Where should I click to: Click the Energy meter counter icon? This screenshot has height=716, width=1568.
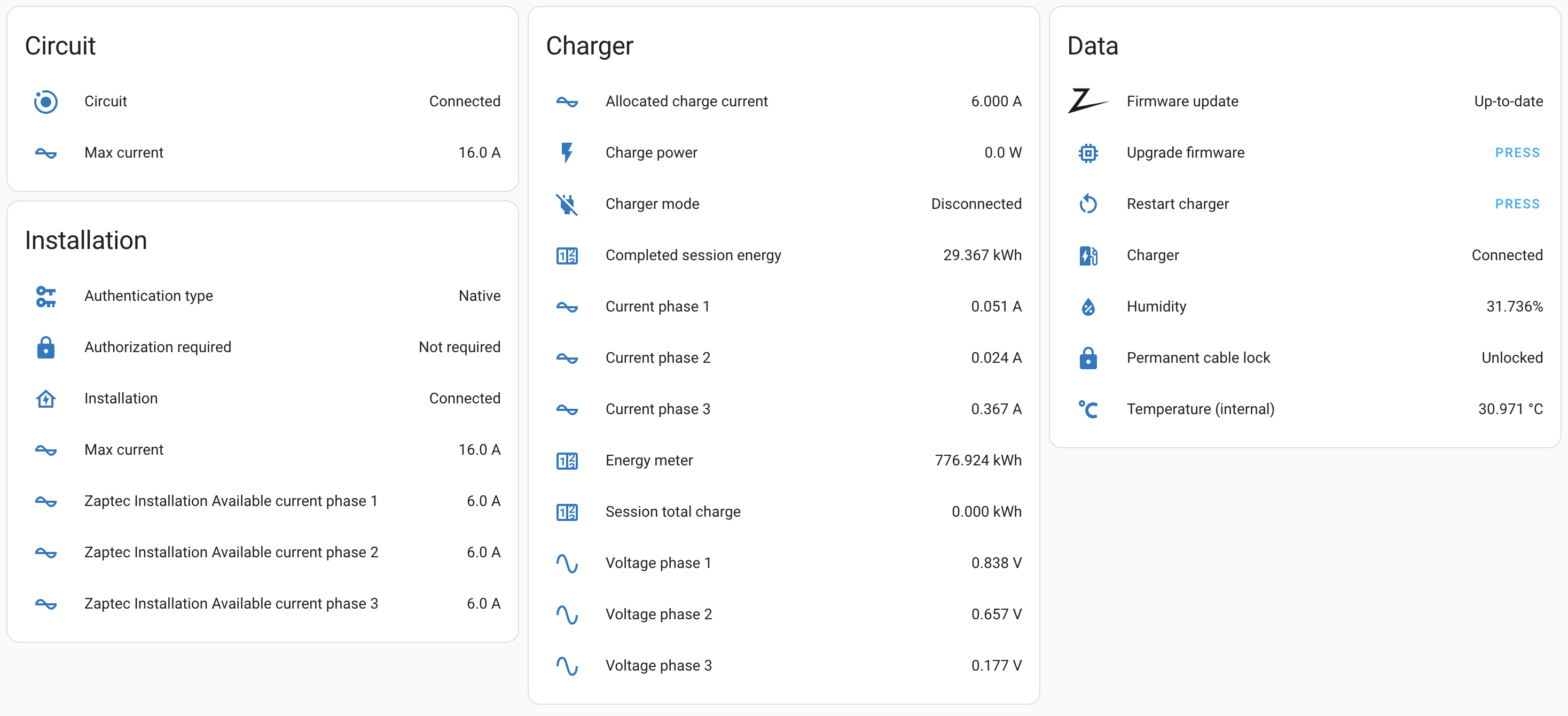click(x=567, y=461)
